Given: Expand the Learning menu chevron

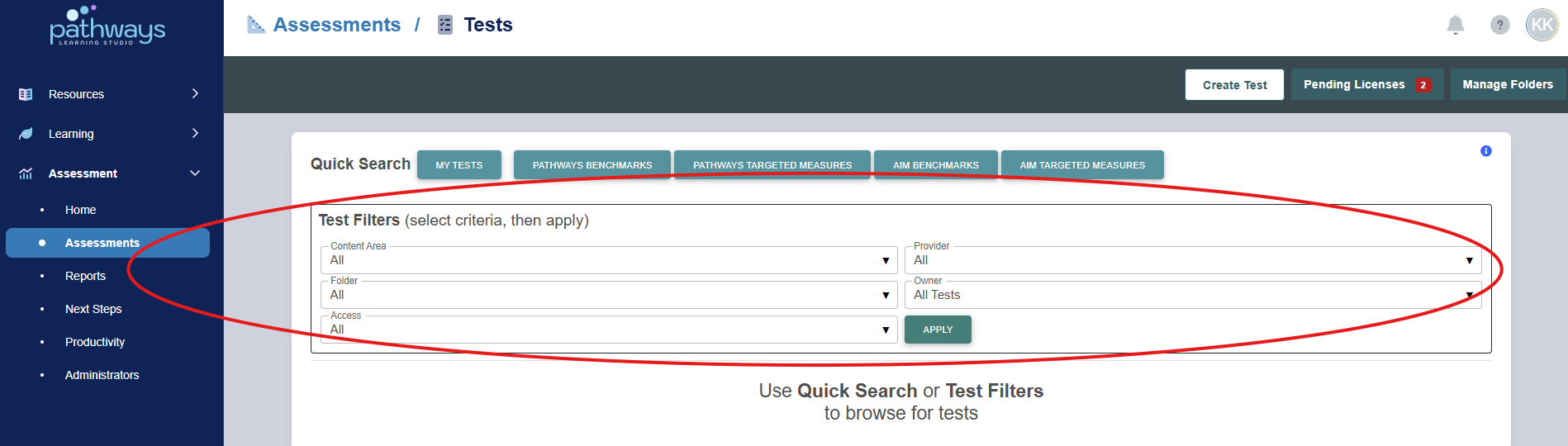Looking at the screenshot, I should (x=195, y=133).
